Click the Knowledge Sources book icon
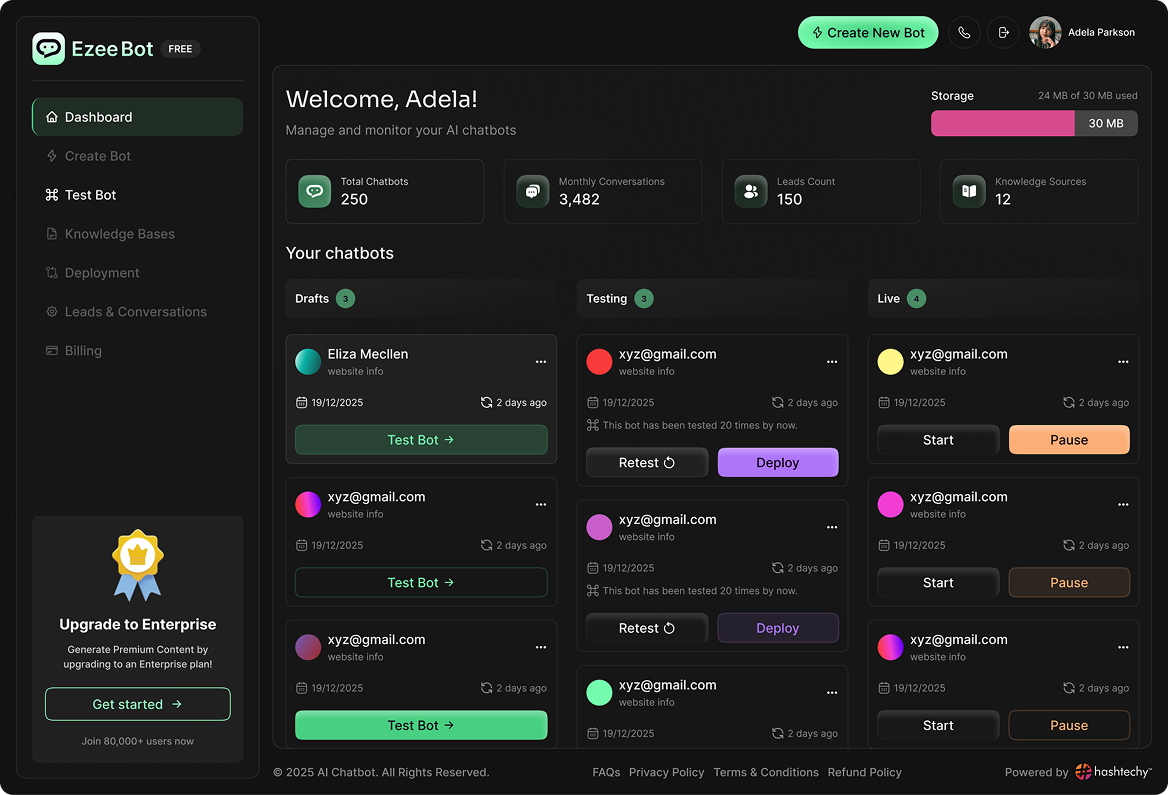The height and width of the screenshot is (795, 1168). coord(968,191)
